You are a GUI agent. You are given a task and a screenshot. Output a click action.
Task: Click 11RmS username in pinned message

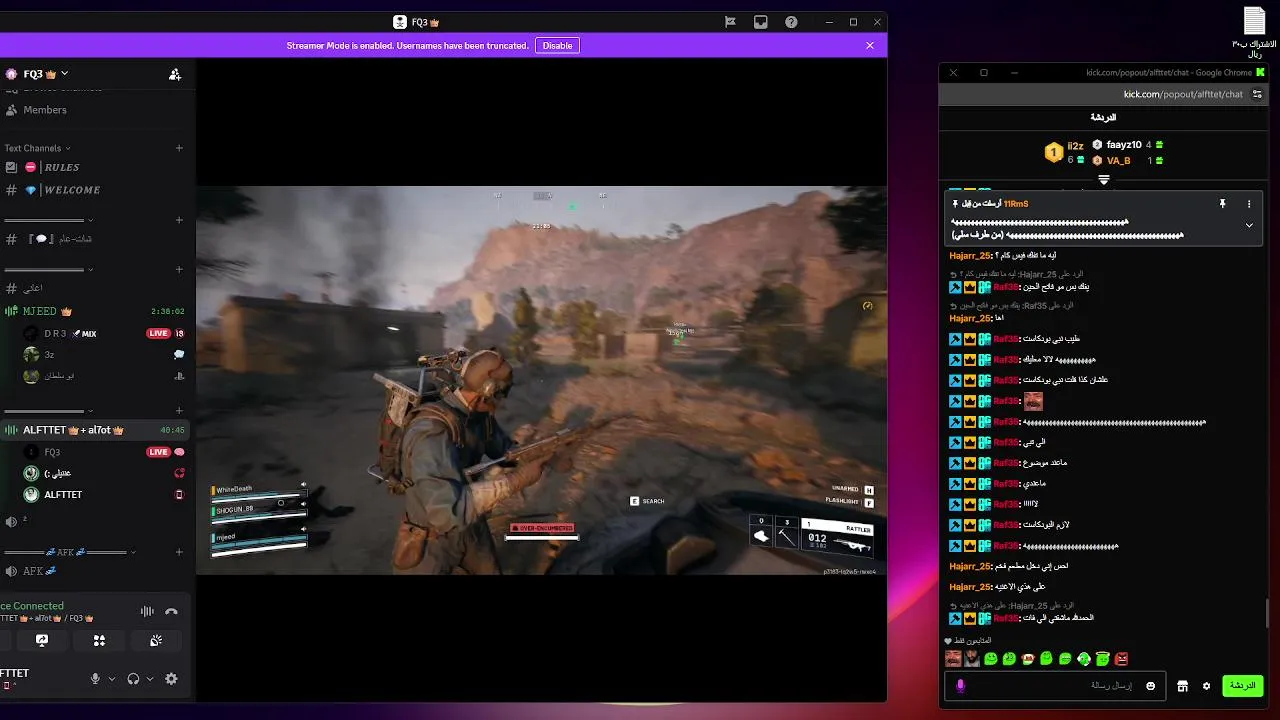(1016, 204)
